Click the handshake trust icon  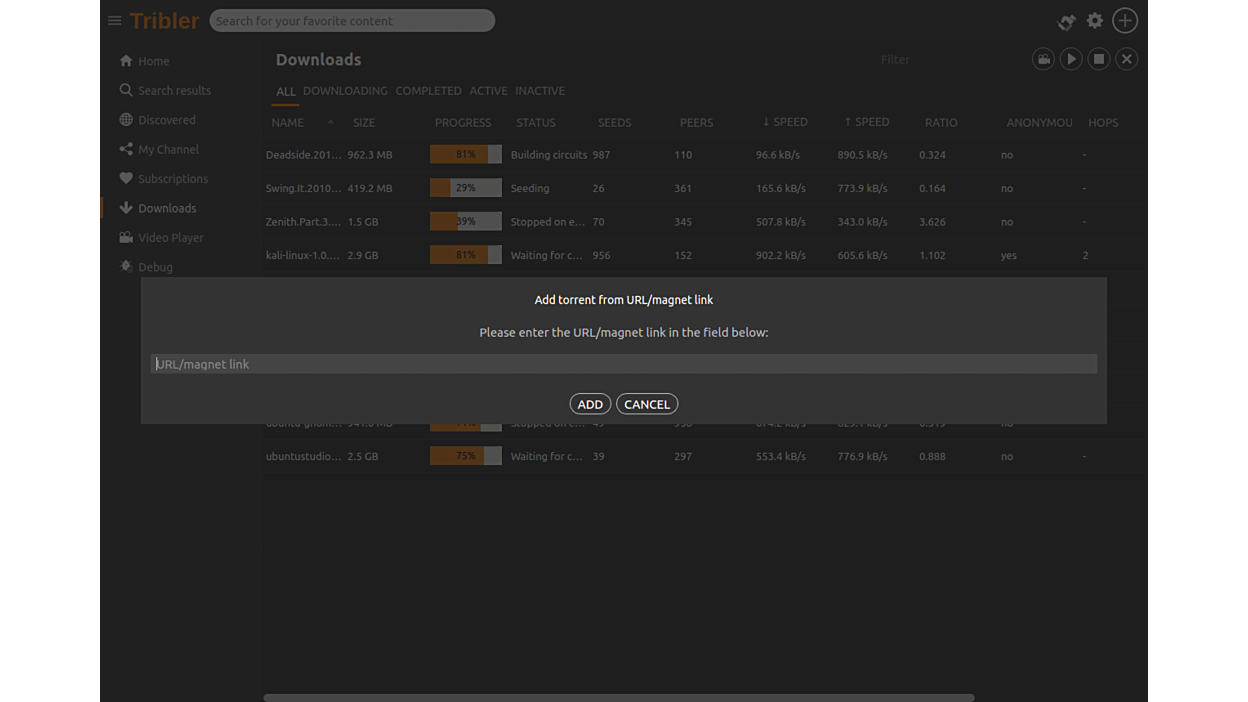tap(1066, 21)
